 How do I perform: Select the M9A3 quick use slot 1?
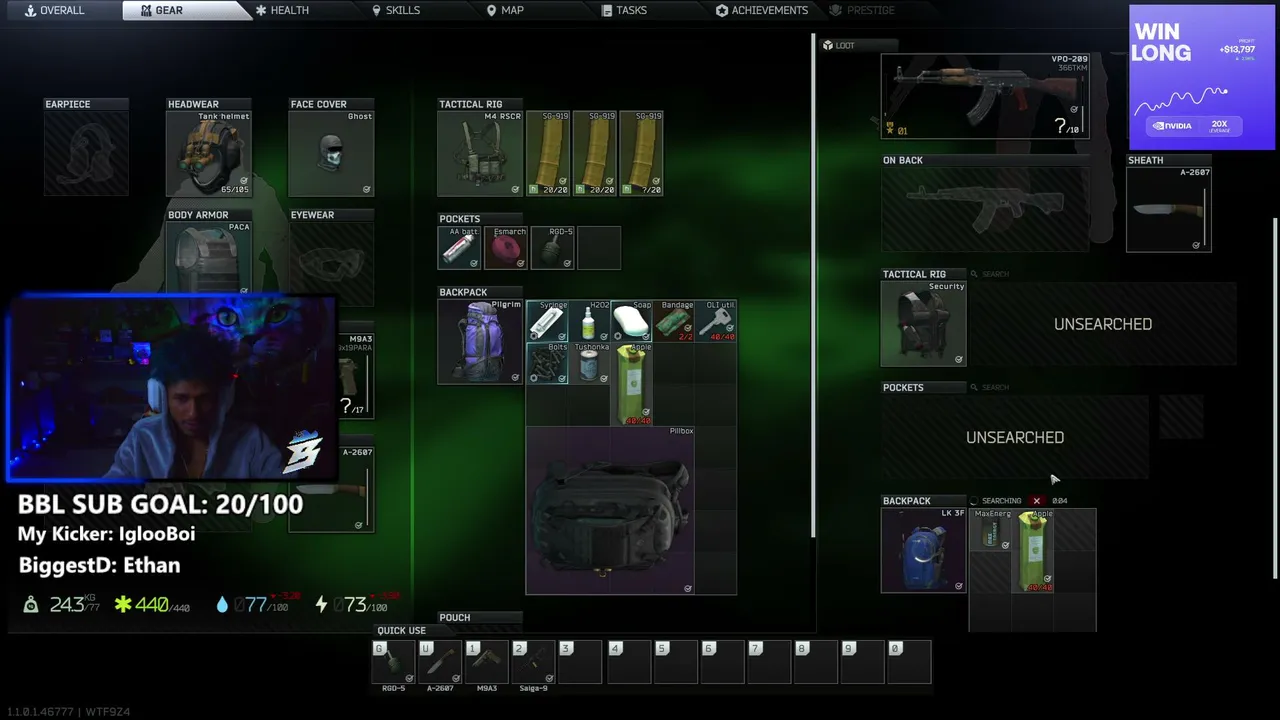[x=487, y=662]
